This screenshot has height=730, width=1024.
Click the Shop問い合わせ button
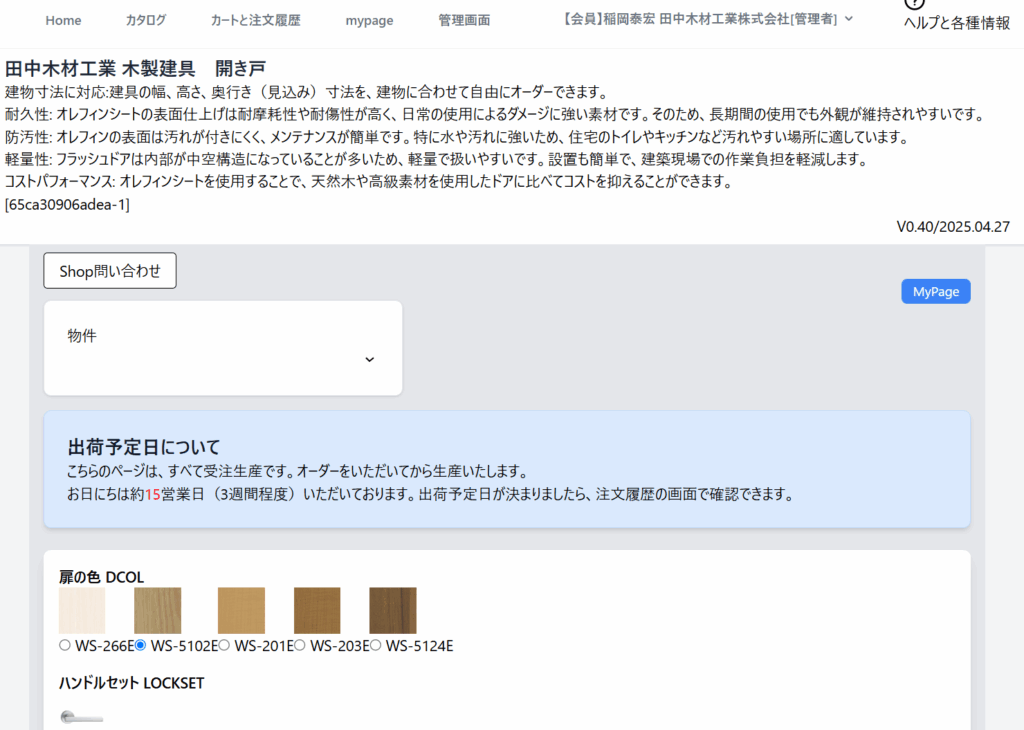click(x=110, y=270)
